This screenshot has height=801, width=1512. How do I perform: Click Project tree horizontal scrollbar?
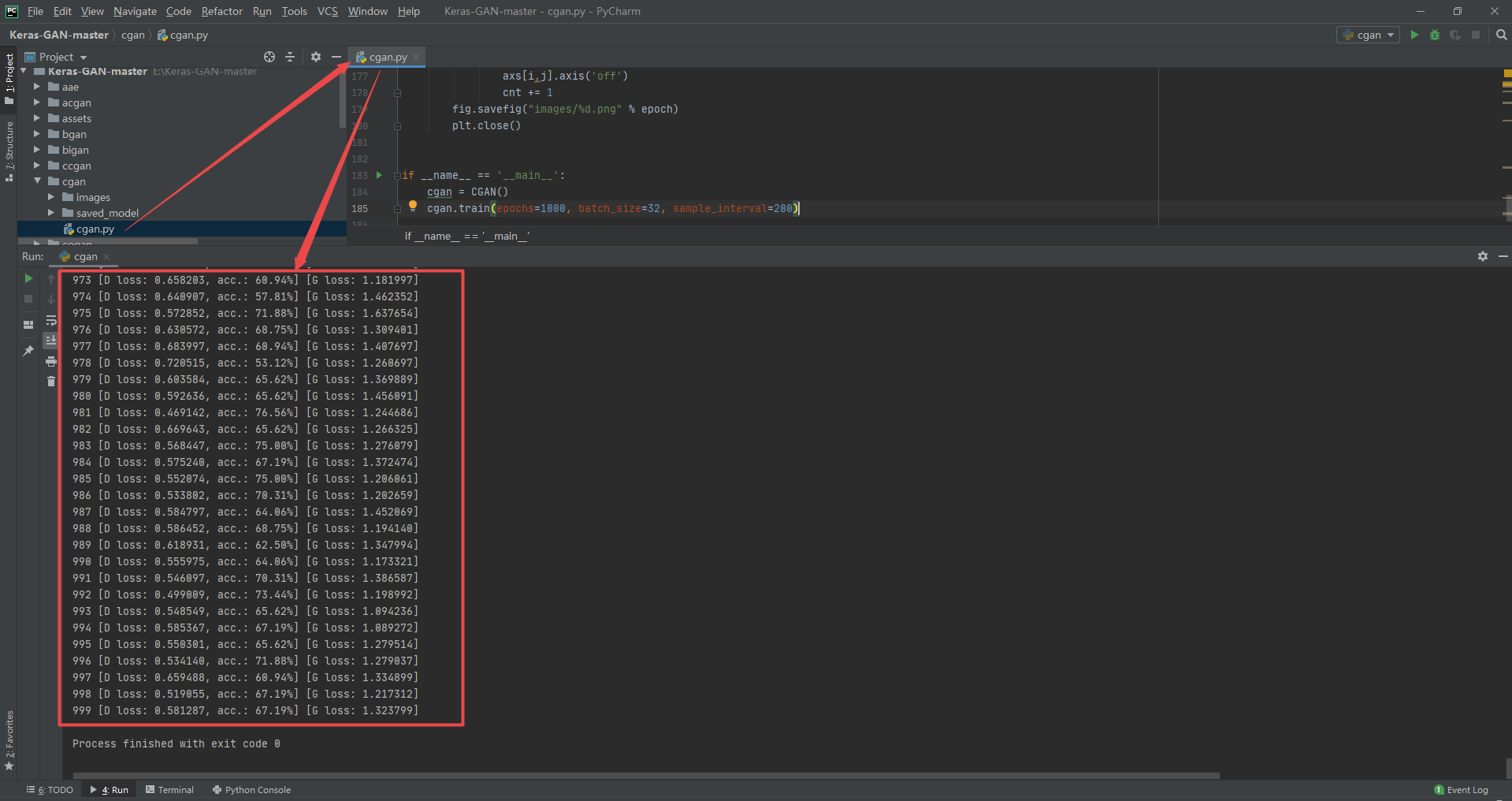pos(108,240)
